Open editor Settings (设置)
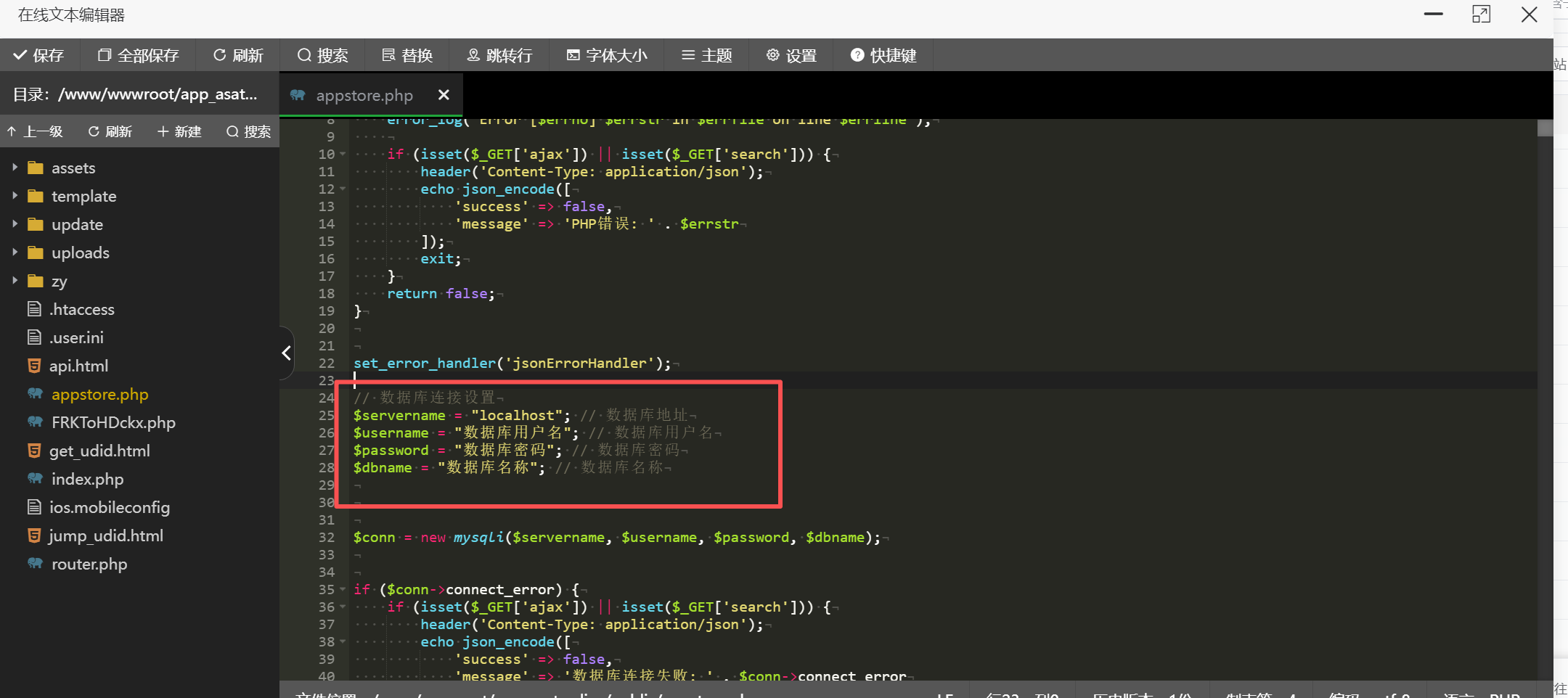 tap(791, 55)
